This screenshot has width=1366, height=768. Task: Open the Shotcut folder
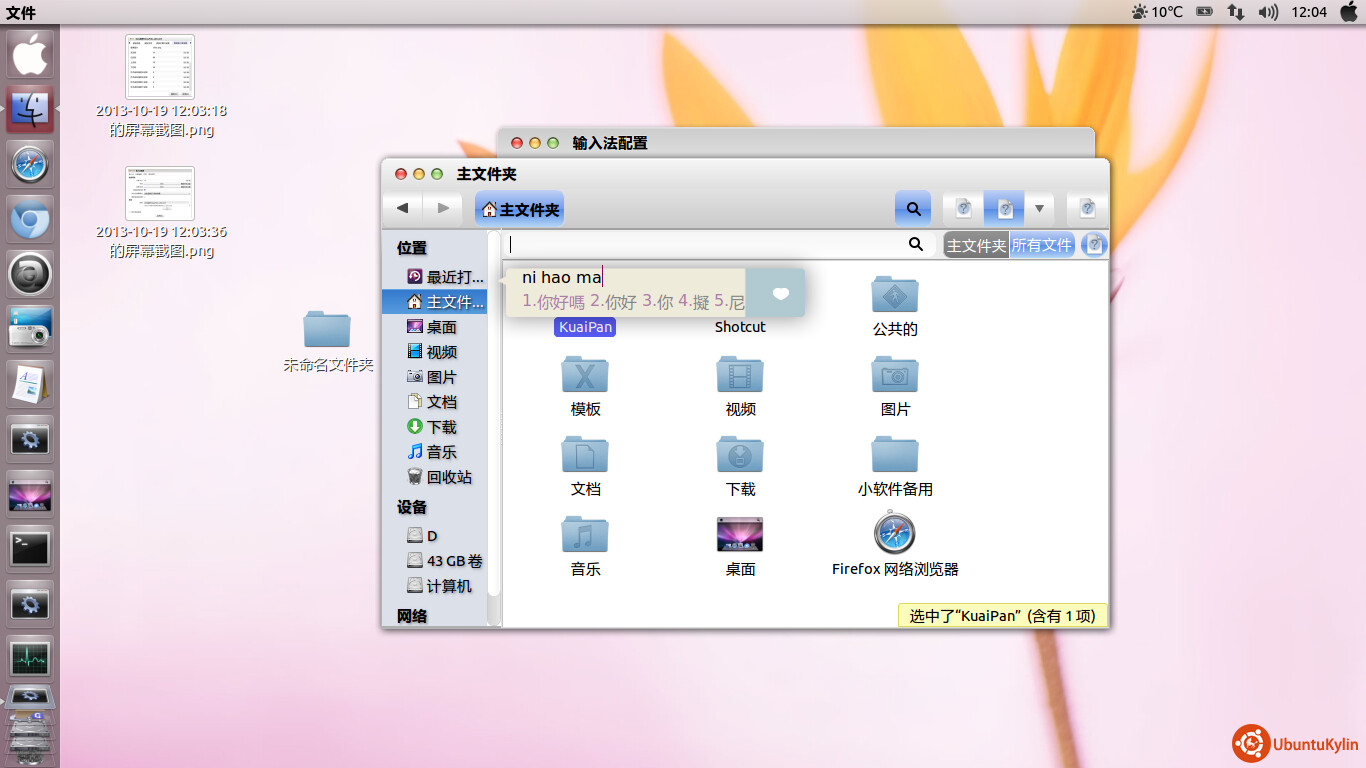click(740, 327)
